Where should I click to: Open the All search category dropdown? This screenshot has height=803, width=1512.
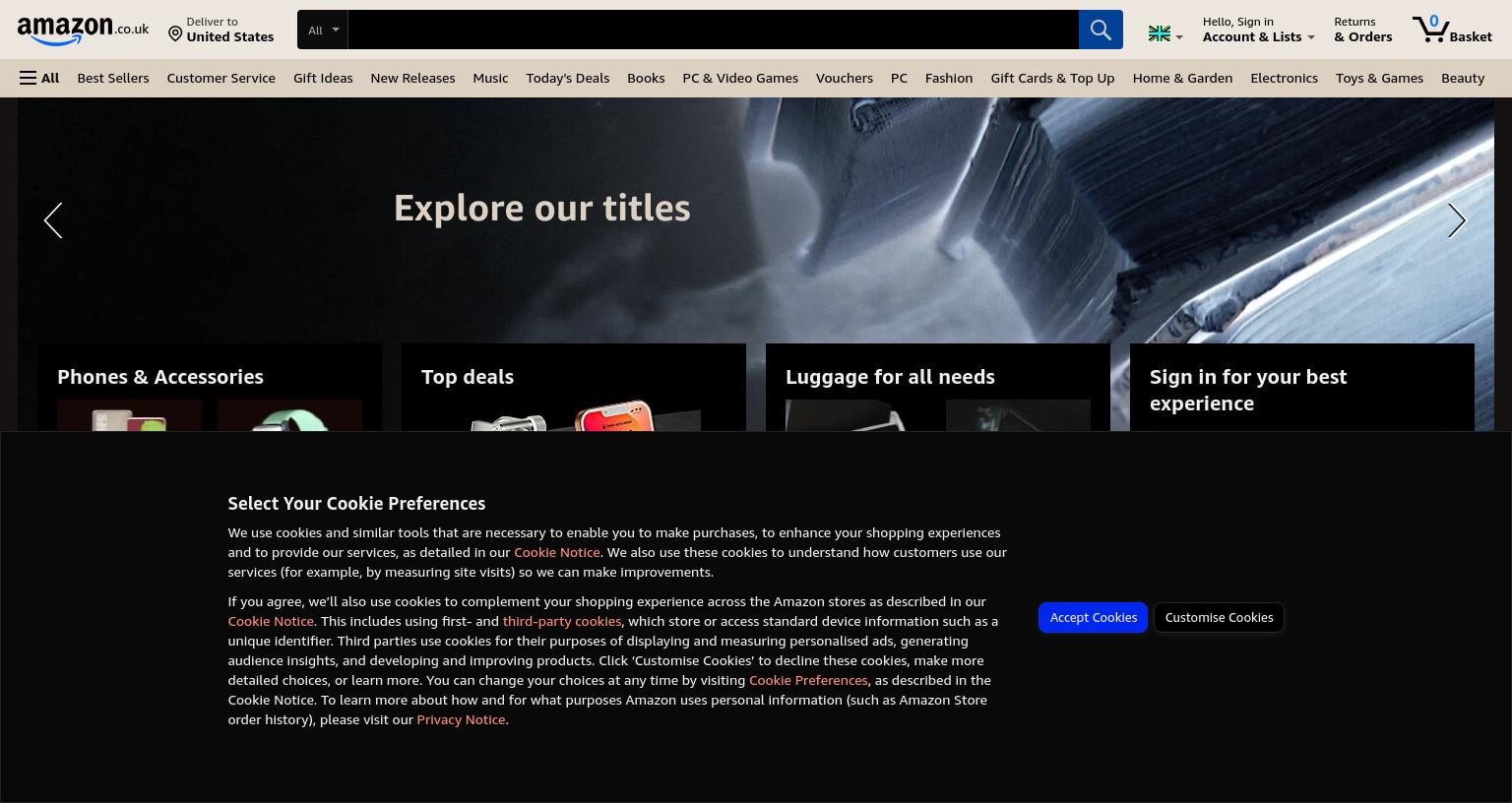323,30
